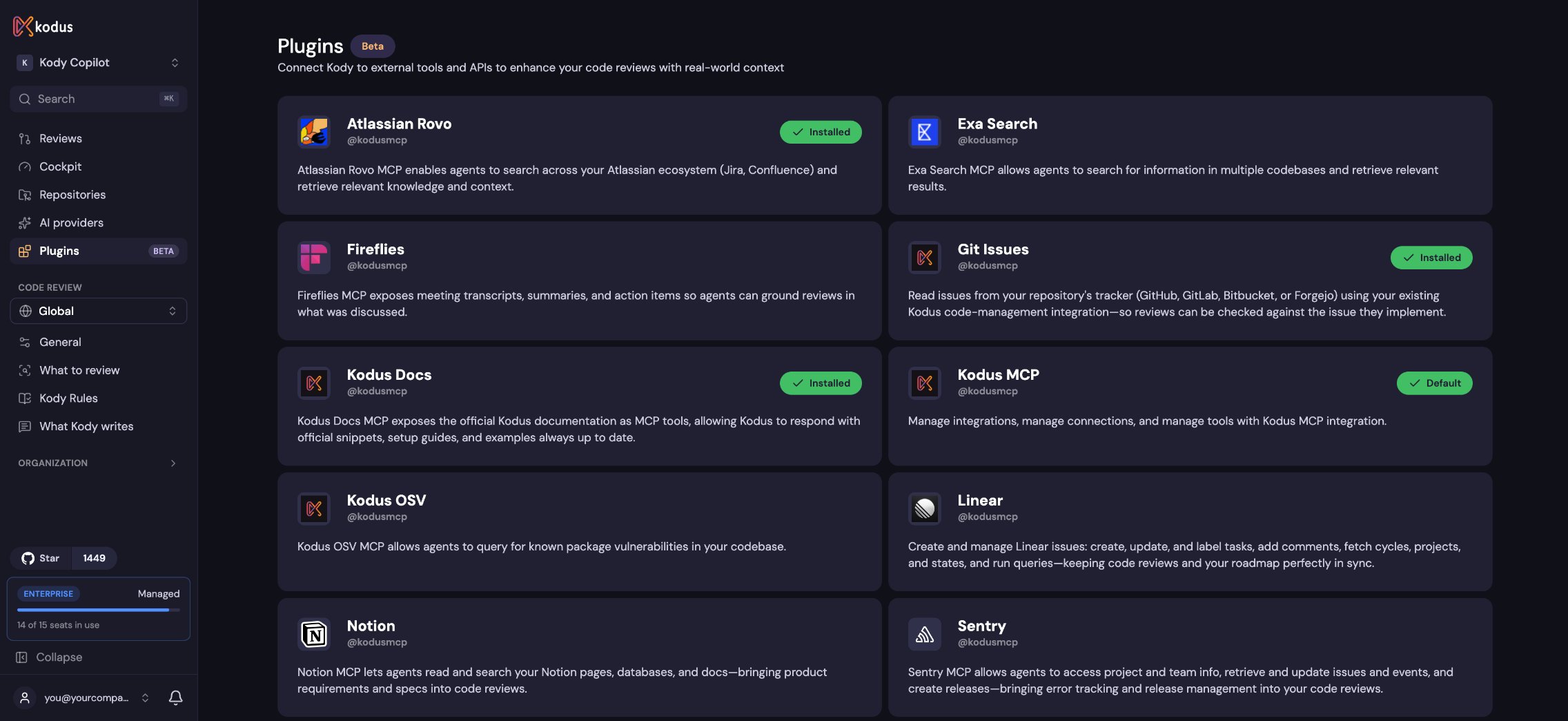Viewport: 1568px width, 721px height.
Task: Open the Sentry plugin title
Action: [981, 626]
